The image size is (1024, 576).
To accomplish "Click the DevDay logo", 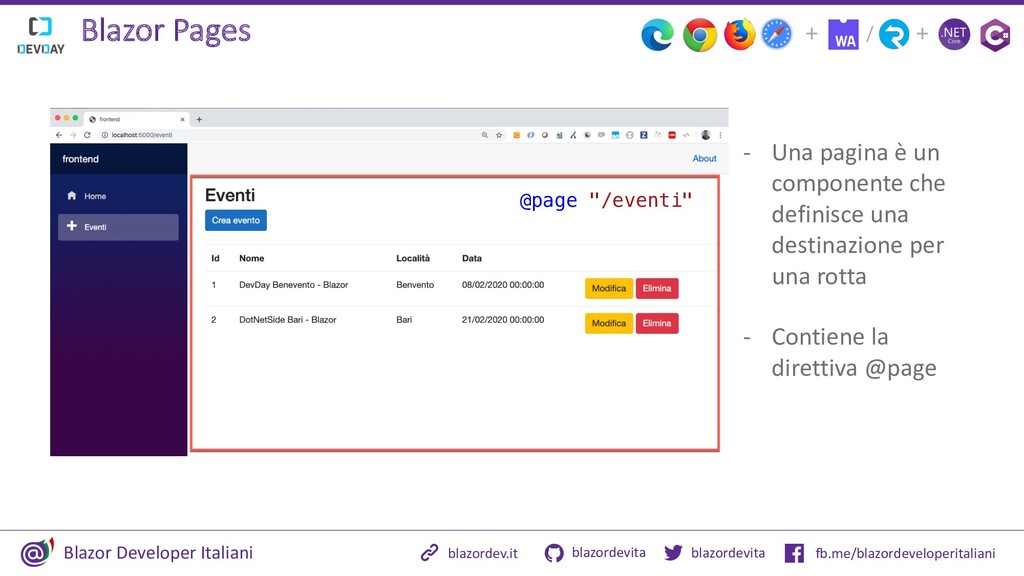I will (40, 35).
